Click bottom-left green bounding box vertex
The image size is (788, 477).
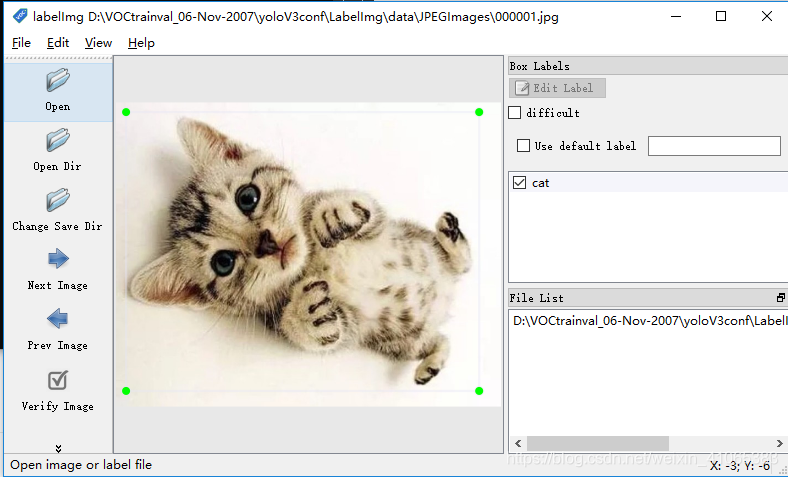click(126, 391)
